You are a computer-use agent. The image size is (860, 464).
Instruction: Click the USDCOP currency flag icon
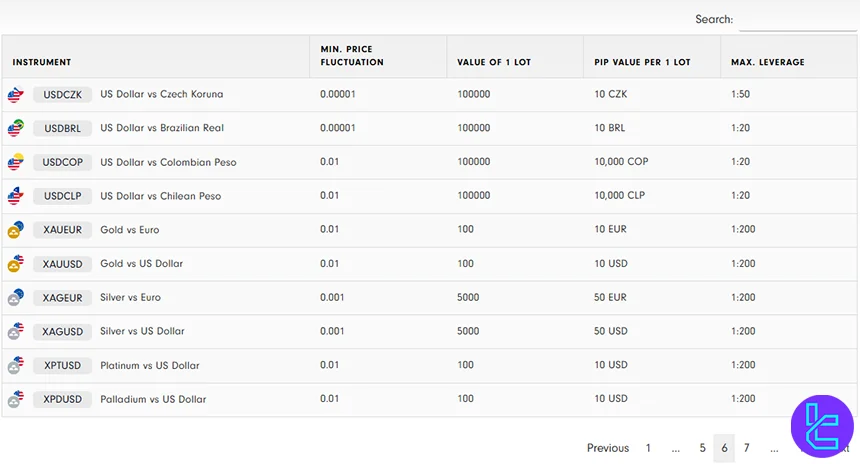pyautogui.click(x=15, y=162)
